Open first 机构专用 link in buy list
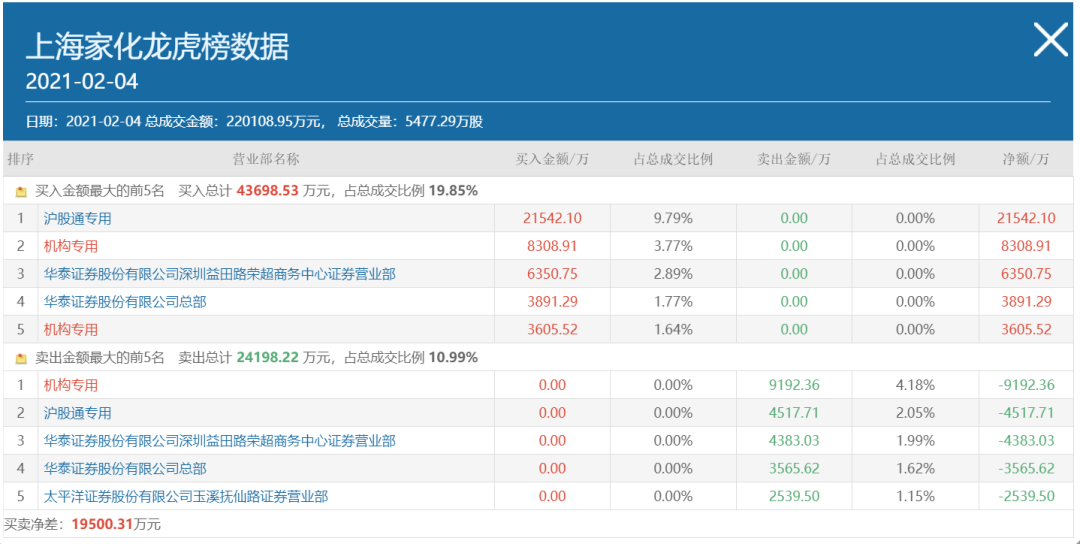Viewport: 1080px width, 544px height. (71, 247)
